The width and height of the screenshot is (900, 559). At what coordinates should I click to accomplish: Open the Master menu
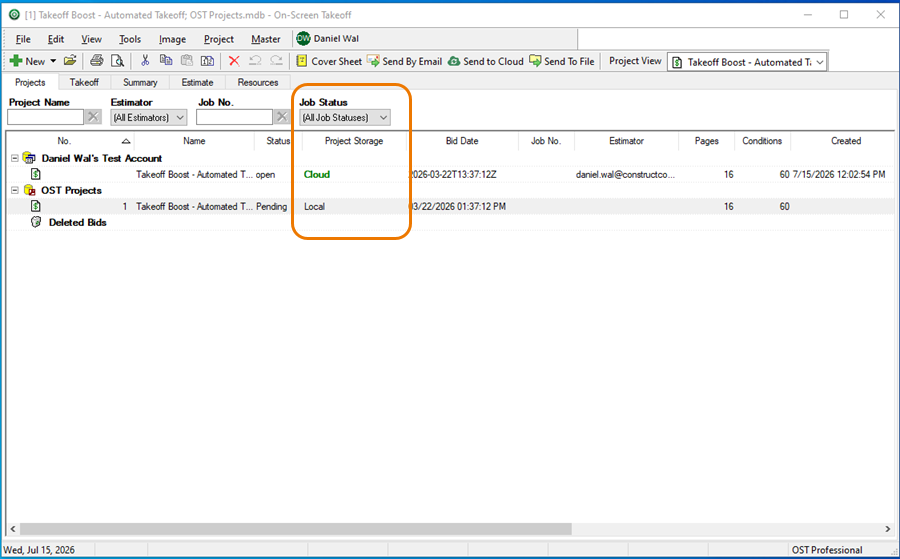point(266,39)
